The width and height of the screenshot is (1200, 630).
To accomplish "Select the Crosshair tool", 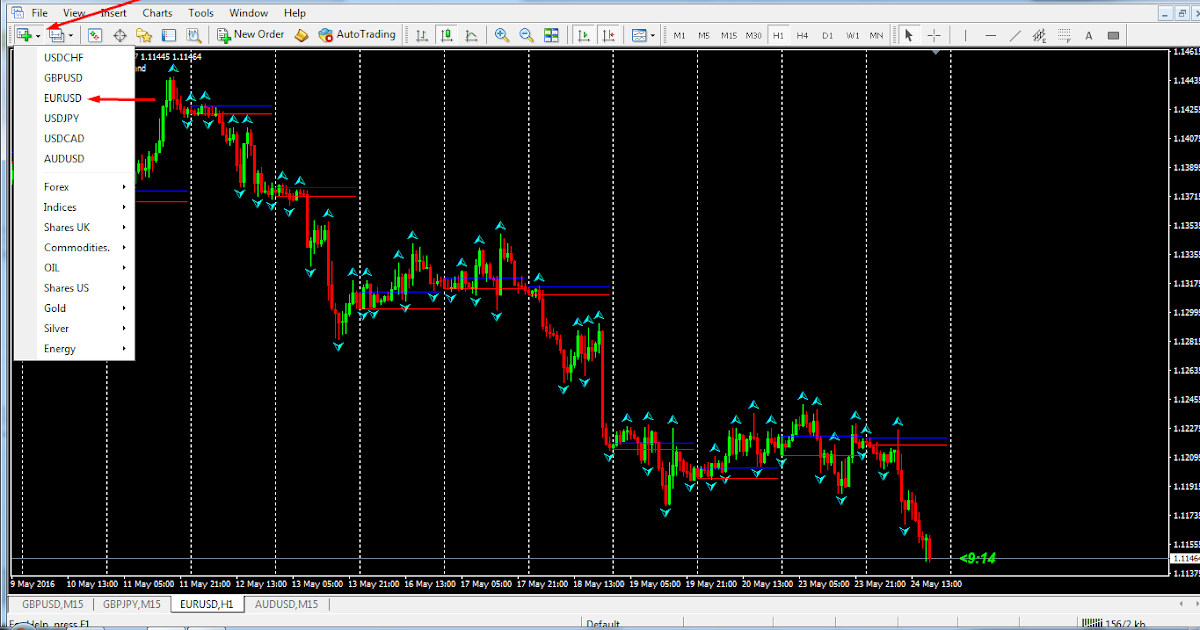I will pyautogui.click(x=932, y=34).
